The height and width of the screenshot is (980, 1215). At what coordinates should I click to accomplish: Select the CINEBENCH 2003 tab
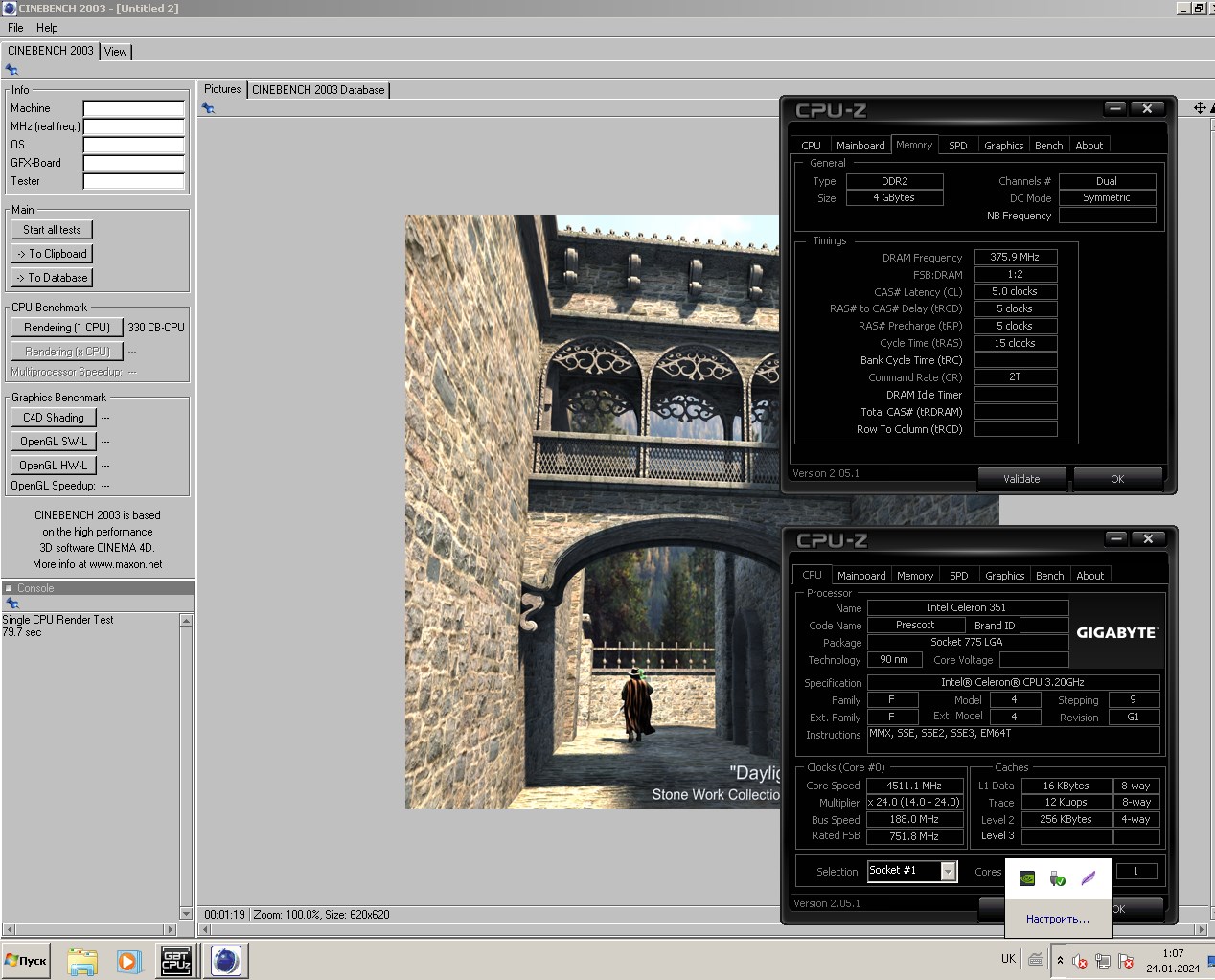51,51
